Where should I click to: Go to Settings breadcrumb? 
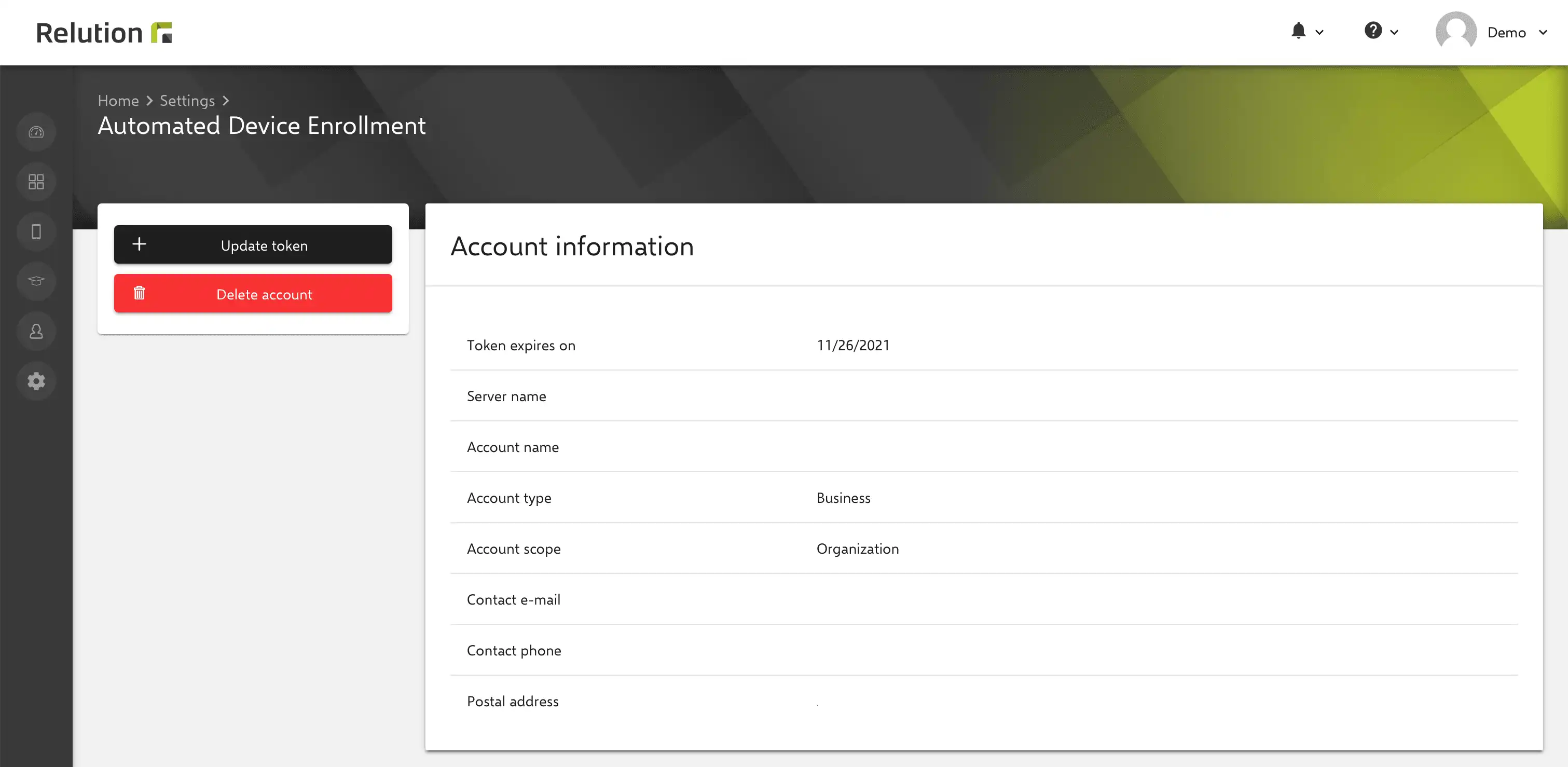coord(187,101)
